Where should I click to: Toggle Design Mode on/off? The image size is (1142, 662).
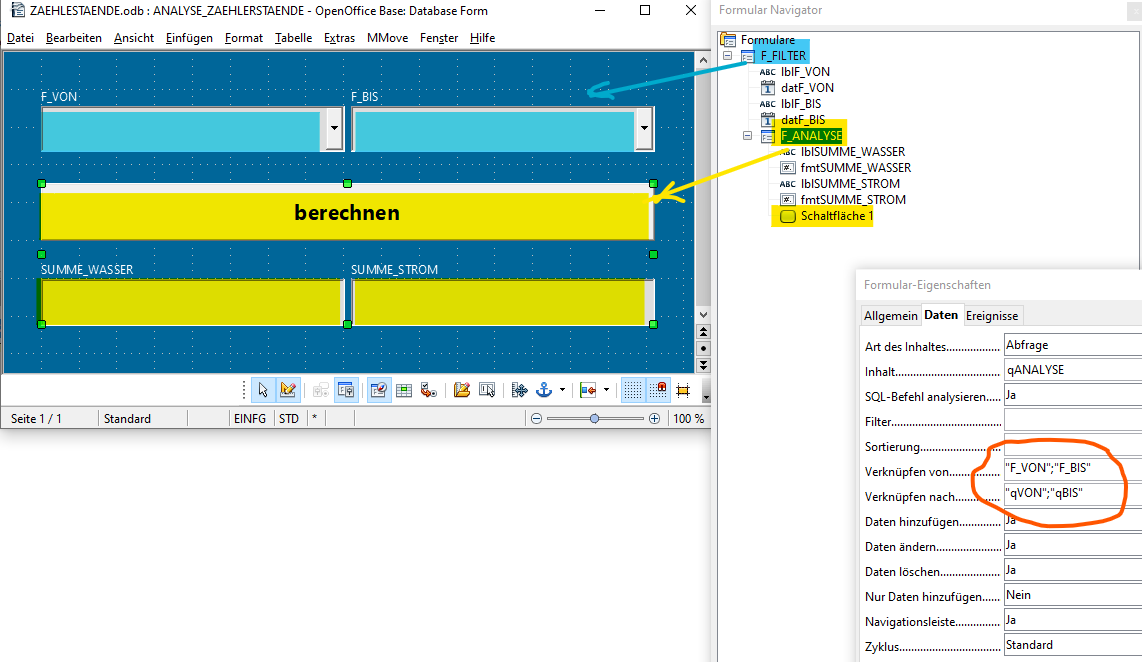tap(287, 390)
